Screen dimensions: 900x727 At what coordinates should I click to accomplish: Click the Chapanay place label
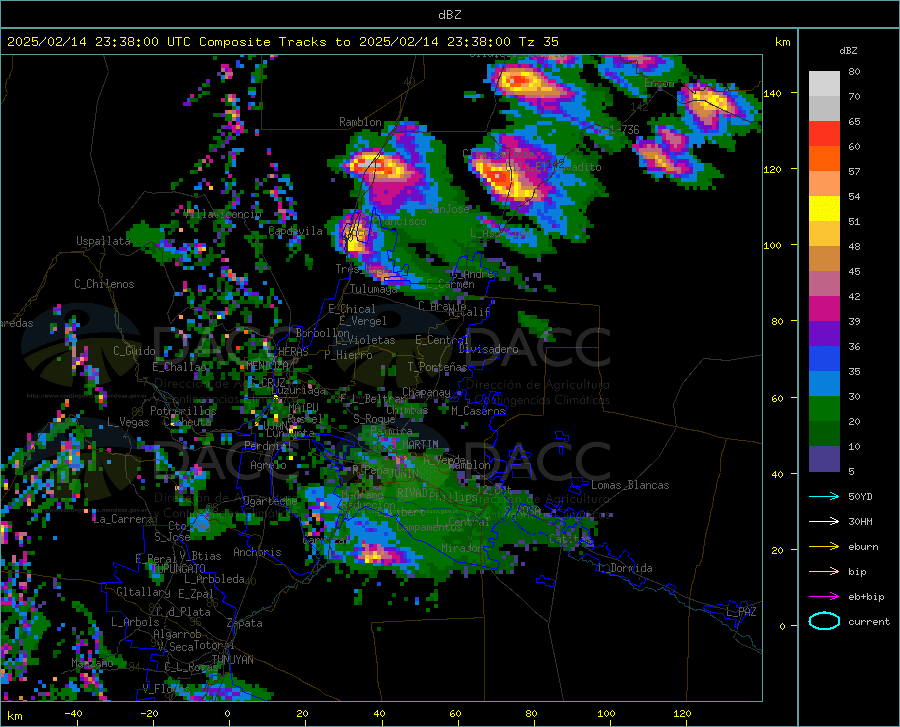(426, 392)
